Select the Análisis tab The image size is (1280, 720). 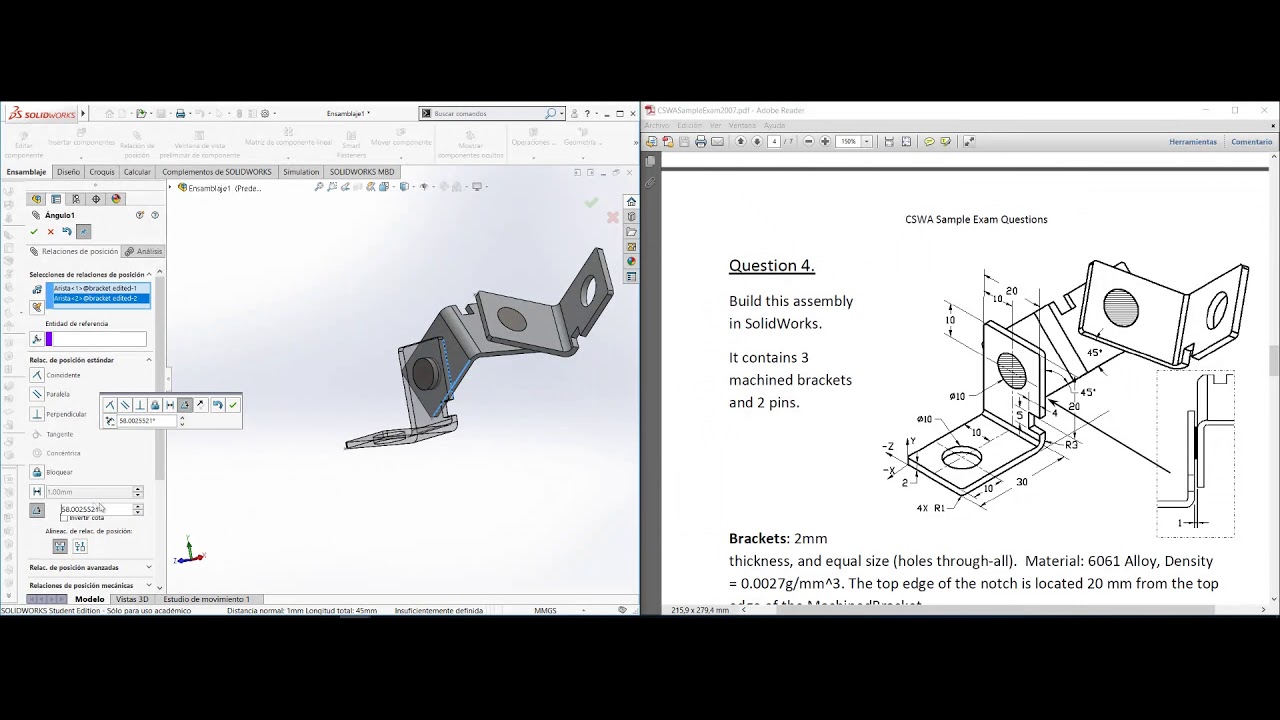pyautogui.click(x=143, y=251)
